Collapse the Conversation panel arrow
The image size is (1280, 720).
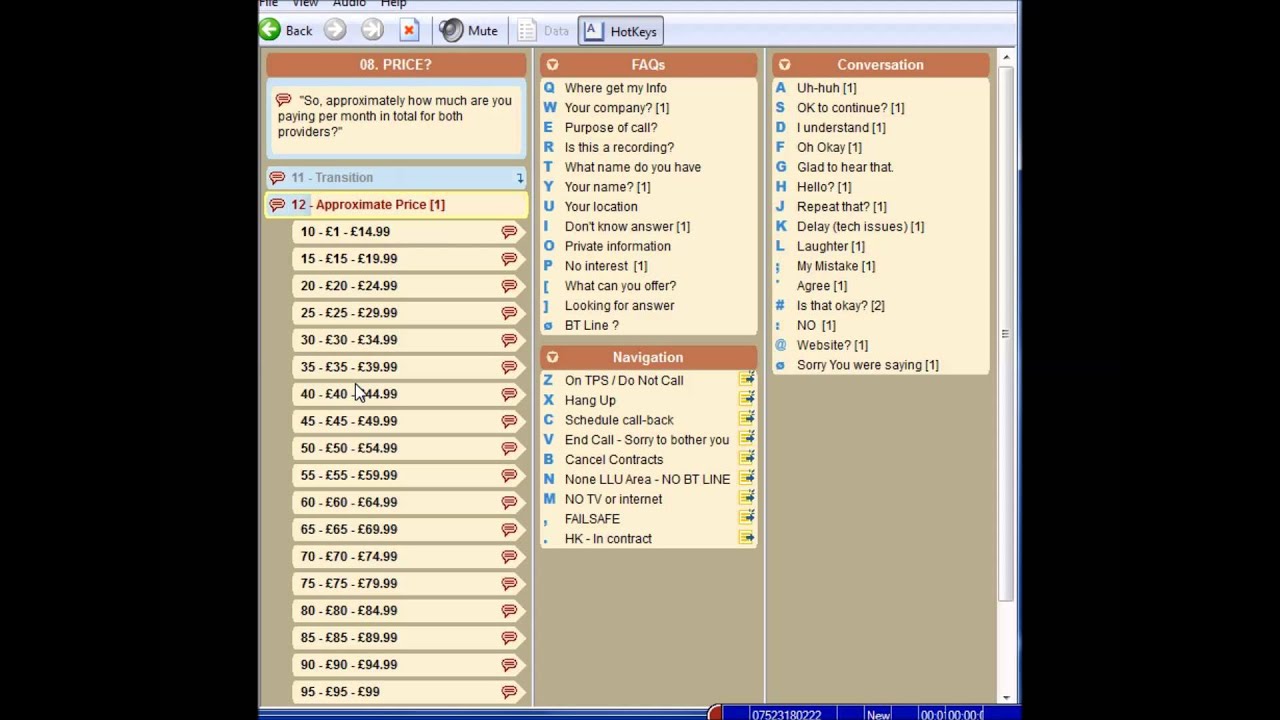pyautogui.click(x=784, y=65)
